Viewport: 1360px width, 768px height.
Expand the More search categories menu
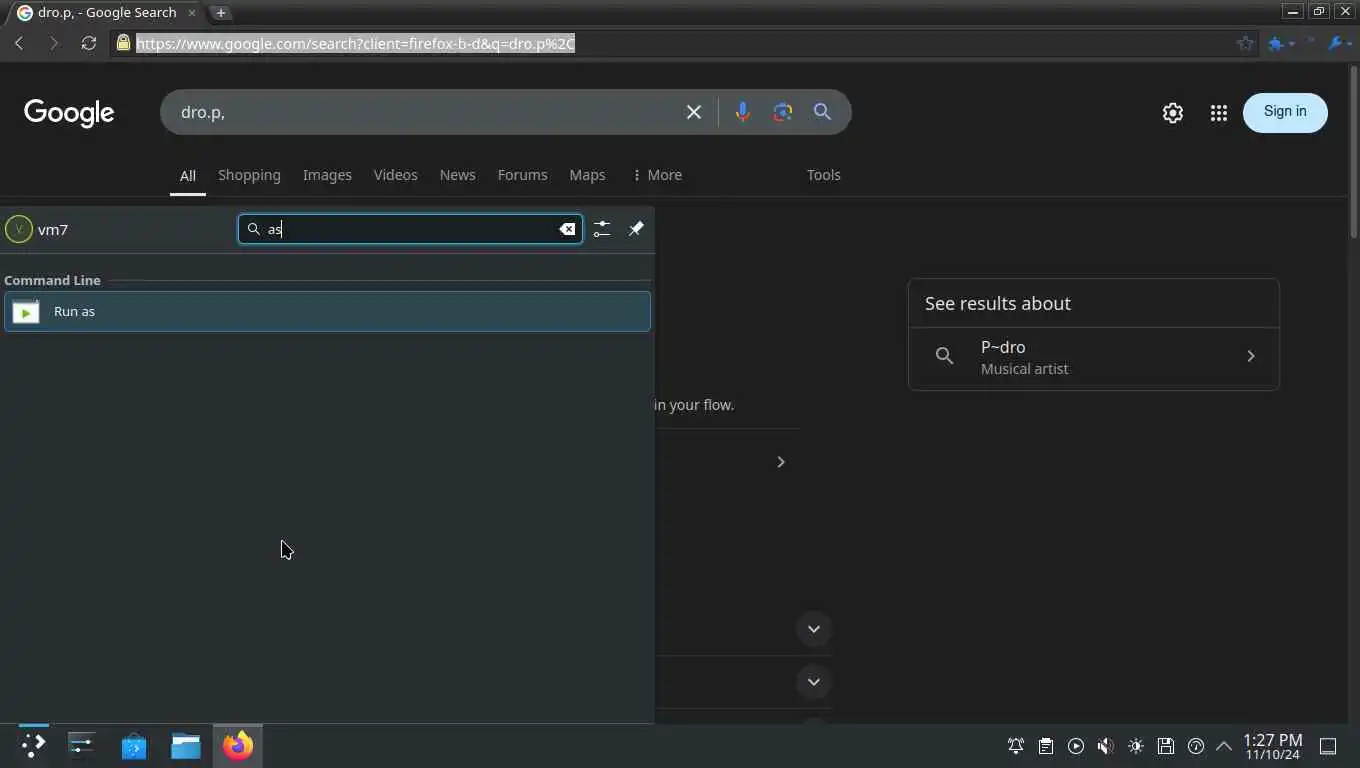tap(657, 175)
